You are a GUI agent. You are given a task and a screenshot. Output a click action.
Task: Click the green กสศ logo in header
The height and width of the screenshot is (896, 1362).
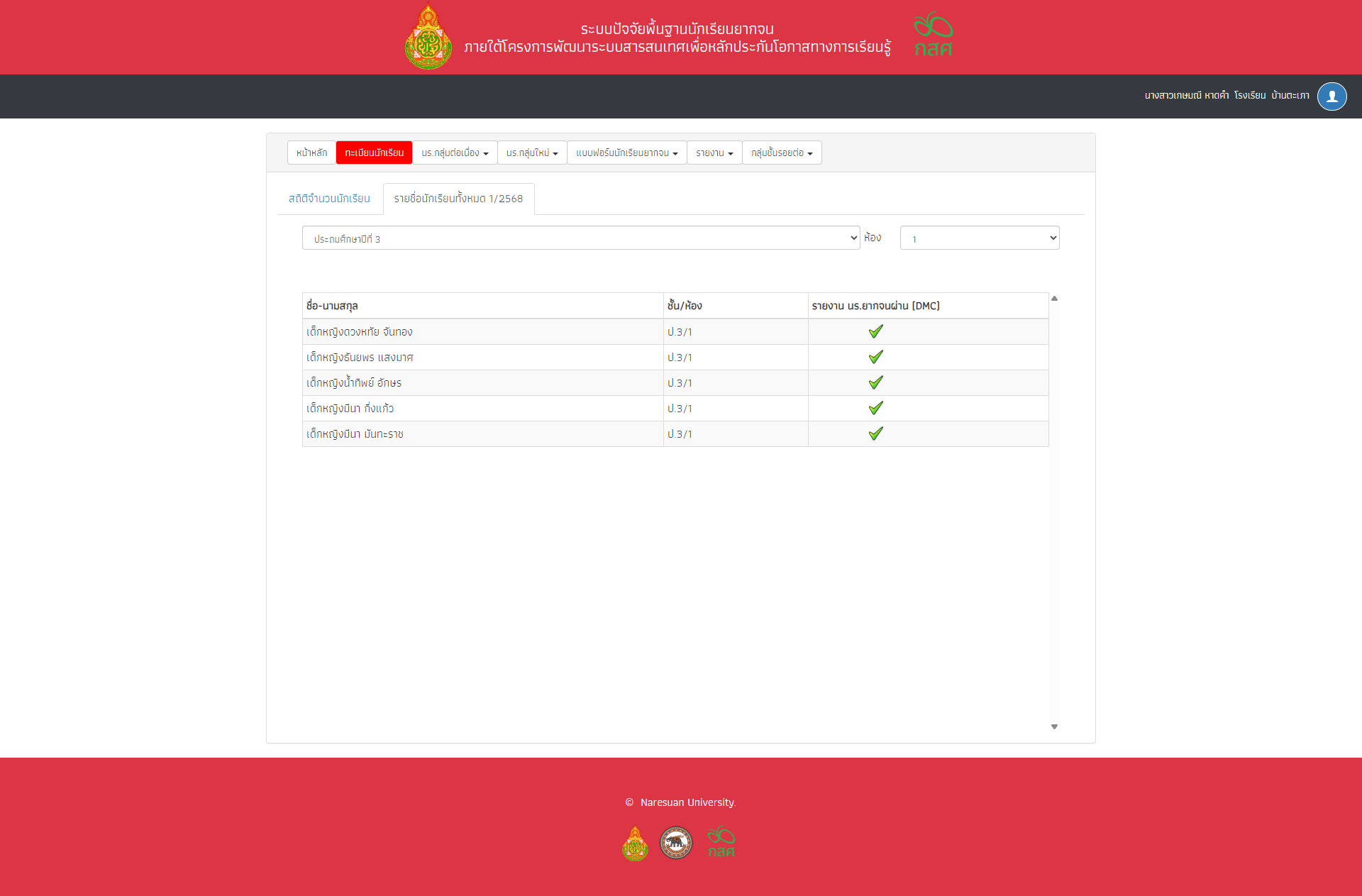click(933, 35)
